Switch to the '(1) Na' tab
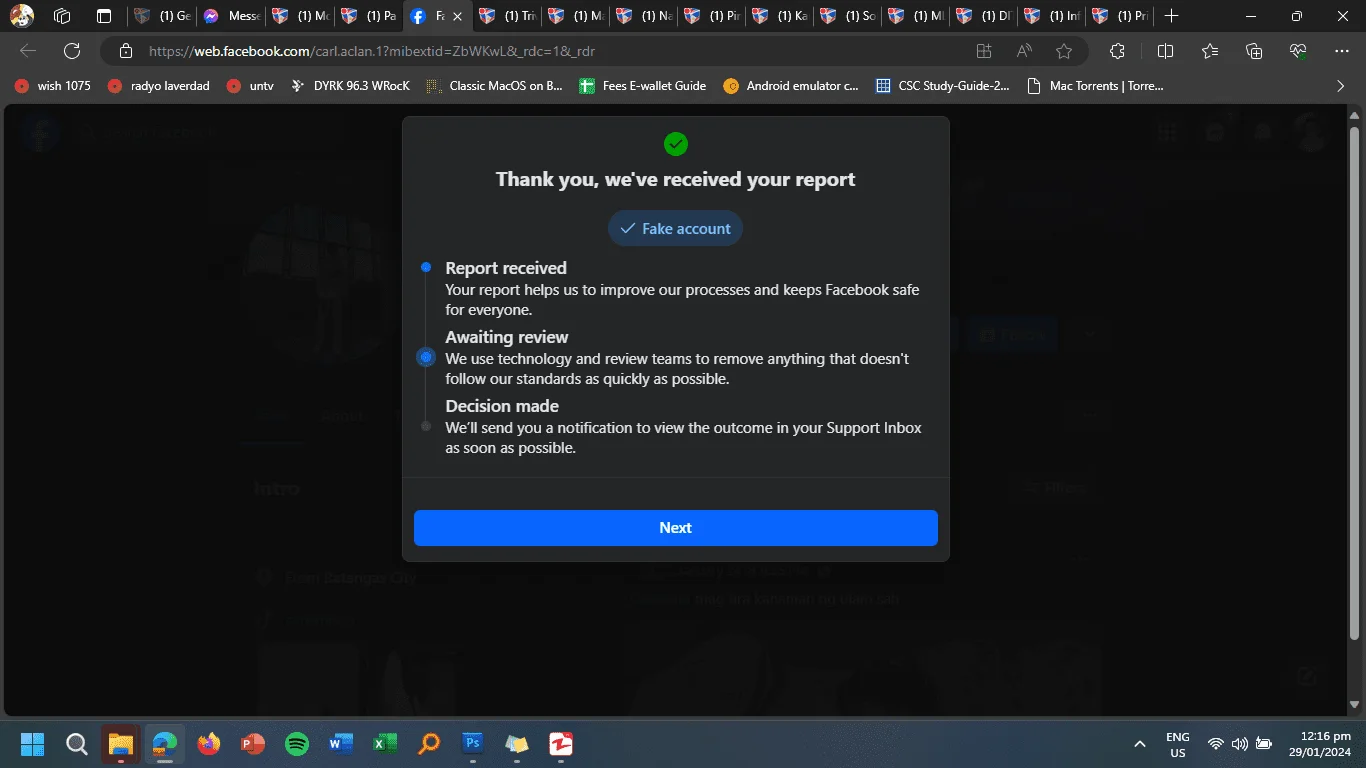The height and width of the screenshot is (768, 1366). pyautogui.click(x=644, y=16)
